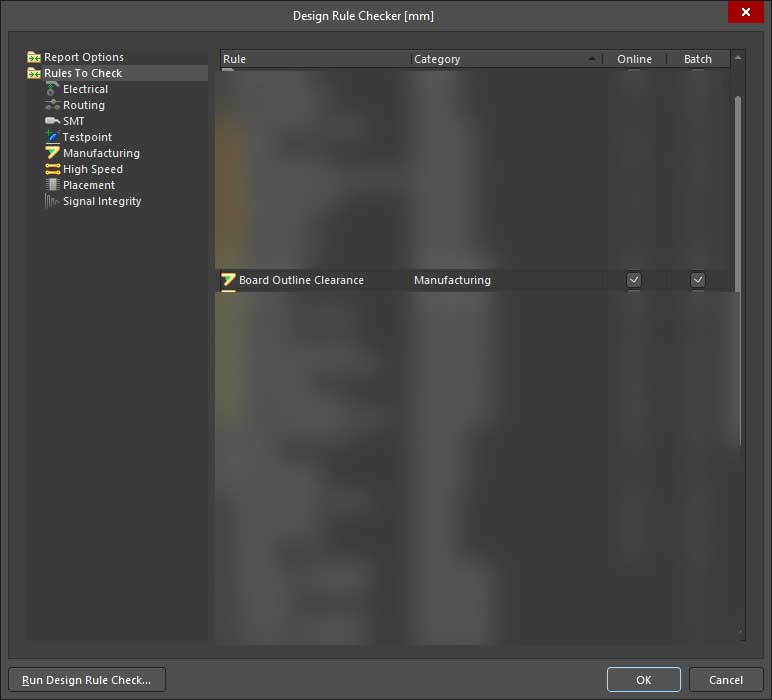
Task: Dismiss the dialog with Cancel
Action: coord(726,680)
